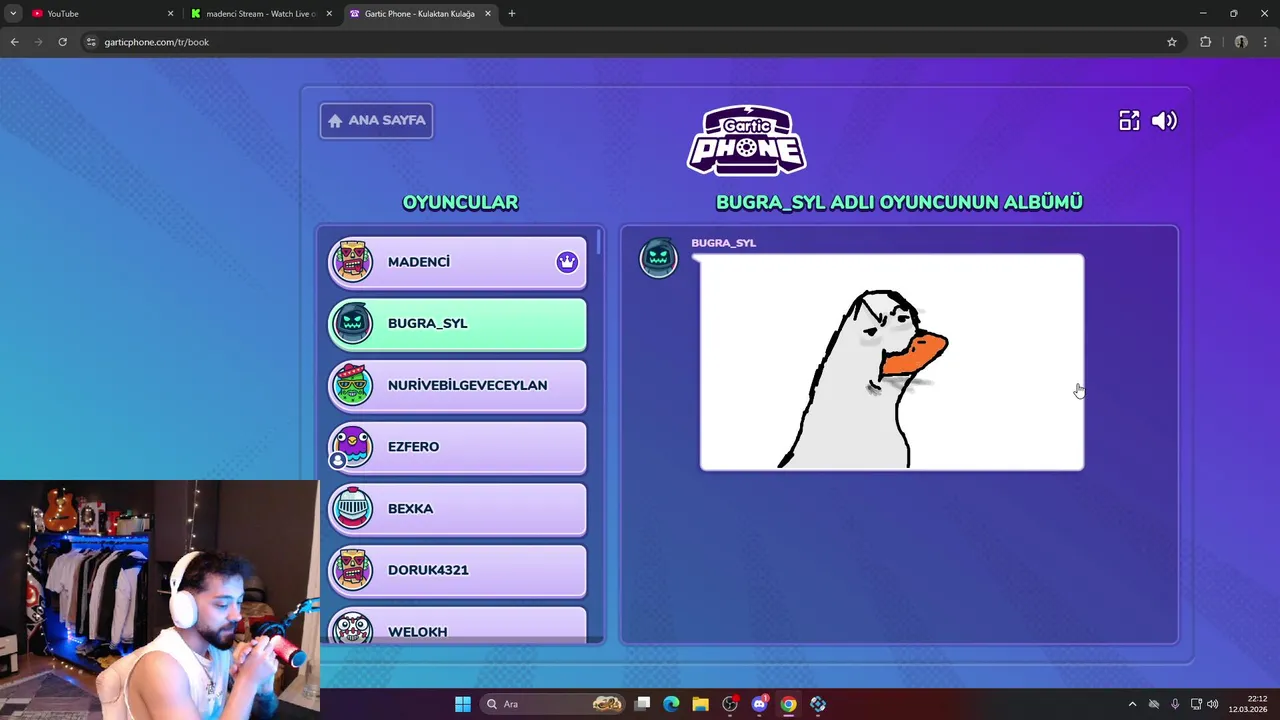Select player DORUK4321 in the list

click(x=457, y=570)
